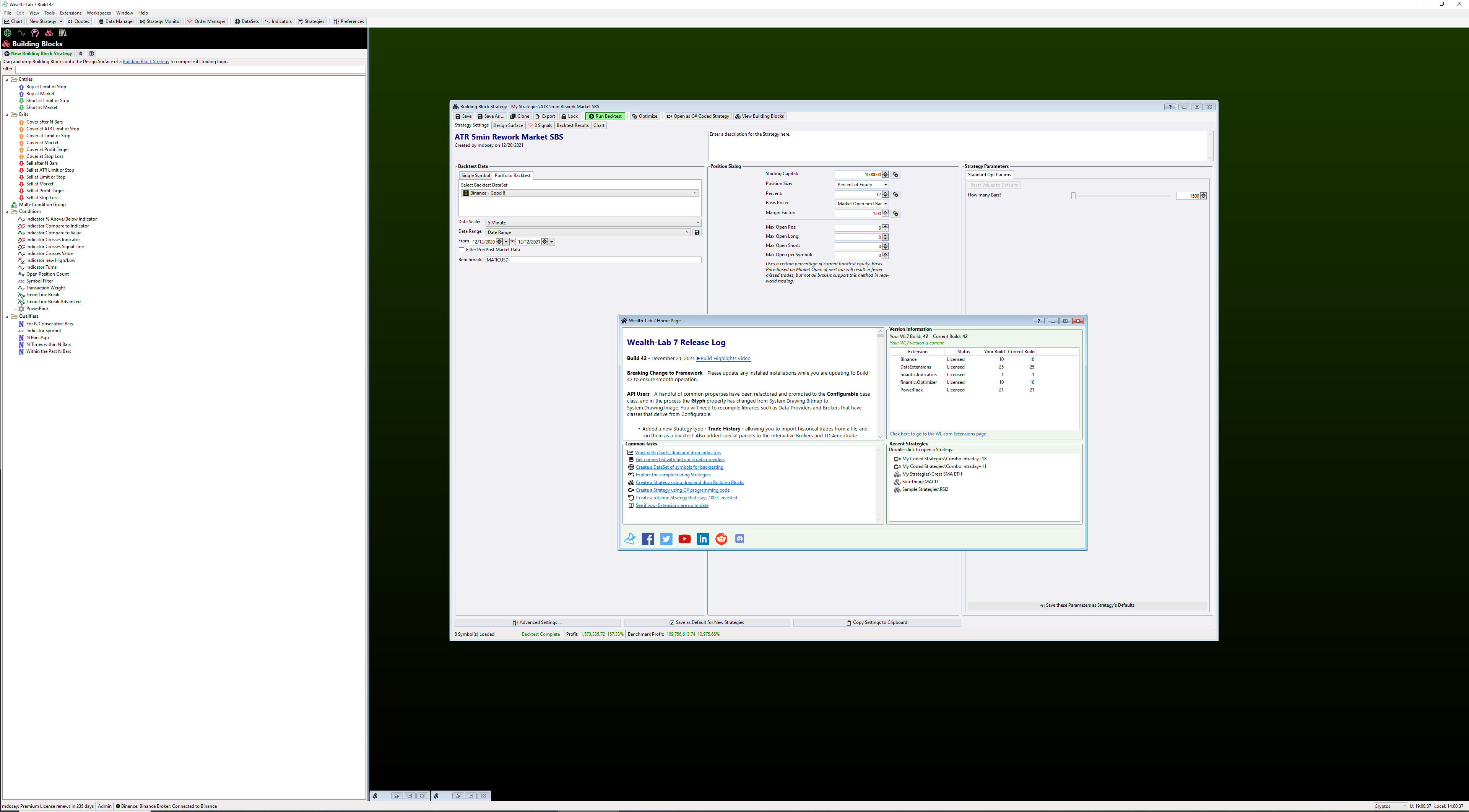Click the LinkedIn icon on Home Page

[x=702, y=539]
